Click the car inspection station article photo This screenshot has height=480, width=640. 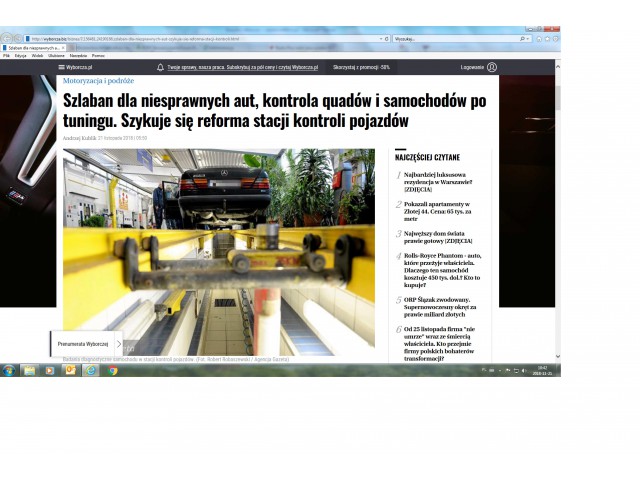219,250
